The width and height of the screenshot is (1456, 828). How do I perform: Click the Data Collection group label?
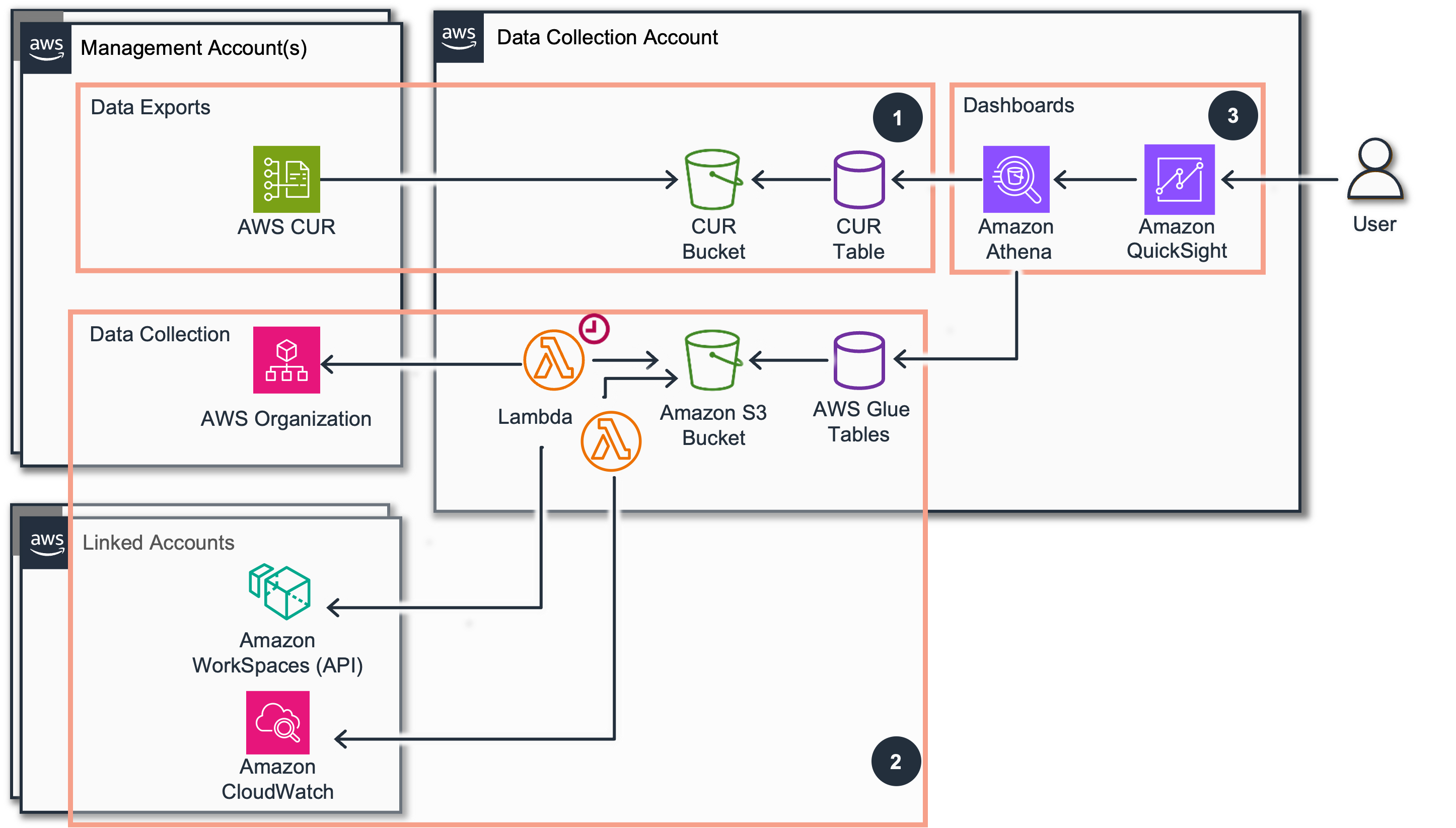pyautogui.click(x=159, y=334)
